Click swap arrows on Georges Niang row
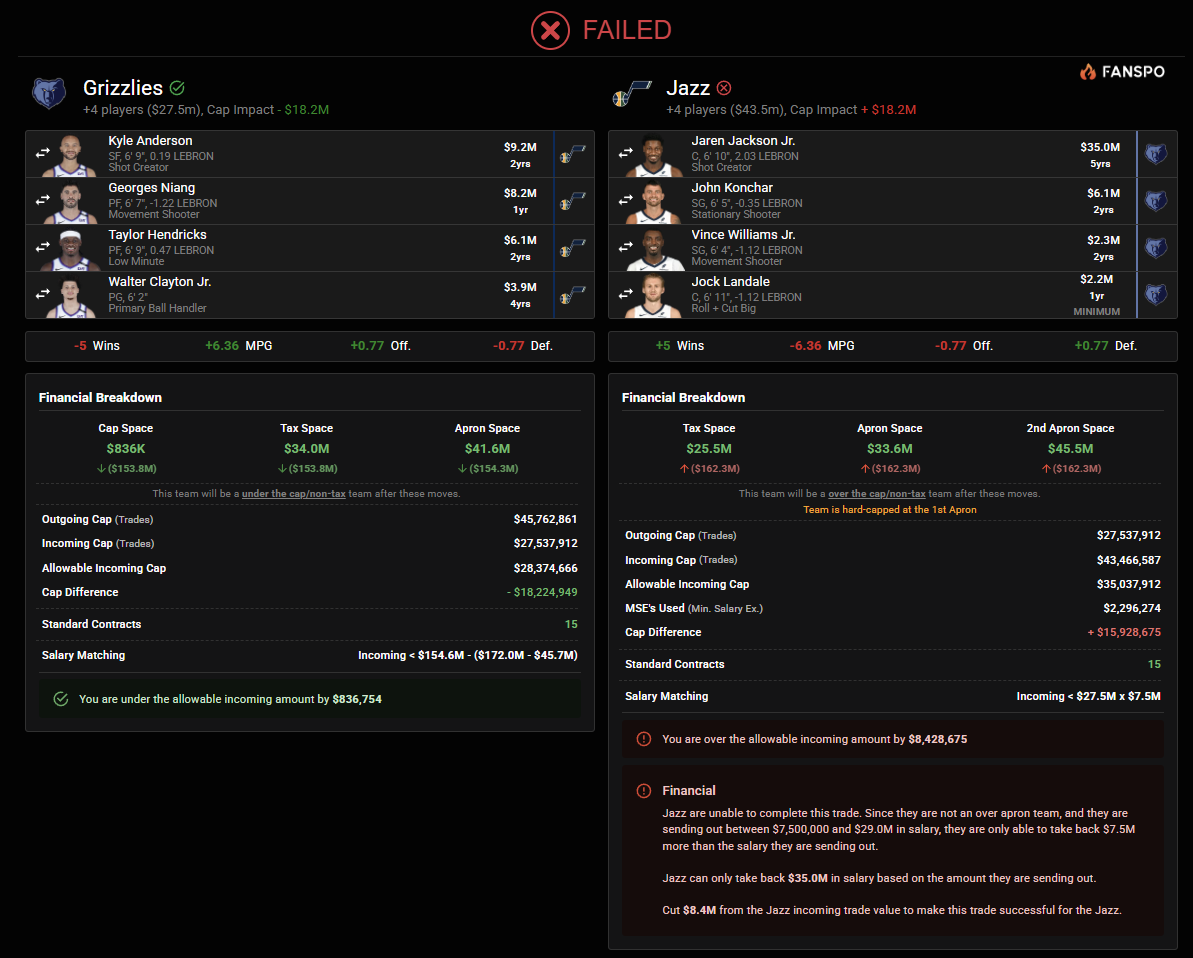 coord(43,200)
